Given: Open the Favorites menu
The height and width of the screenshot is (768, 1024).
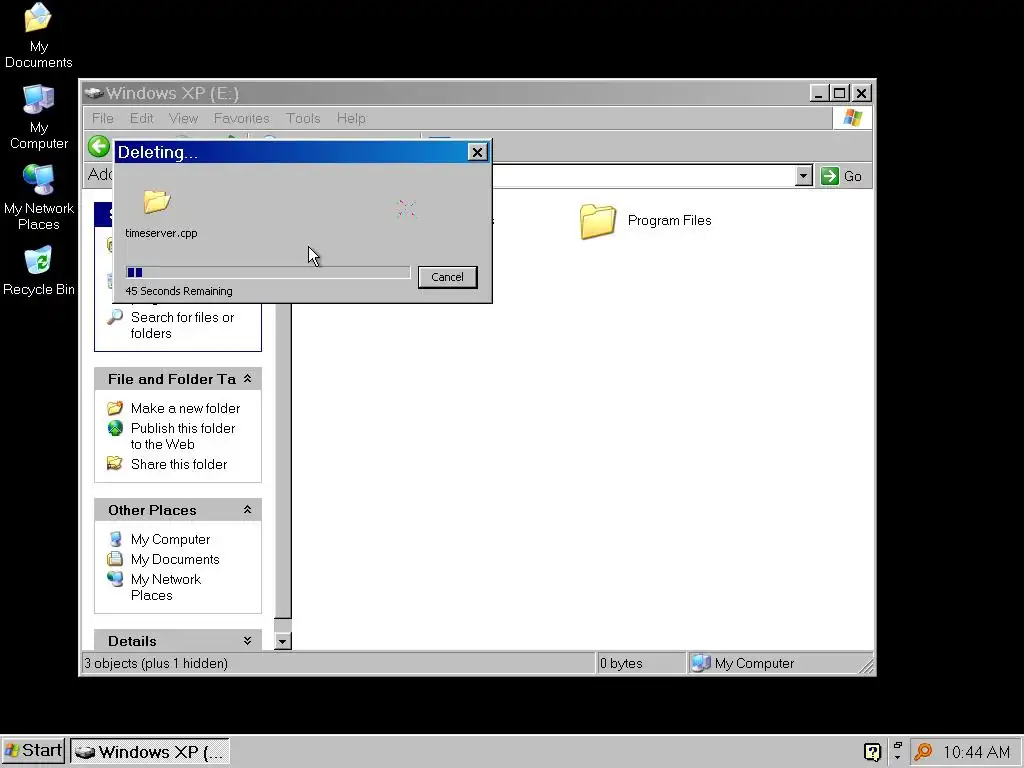Looking at the screenshot, I should [242, 118].
